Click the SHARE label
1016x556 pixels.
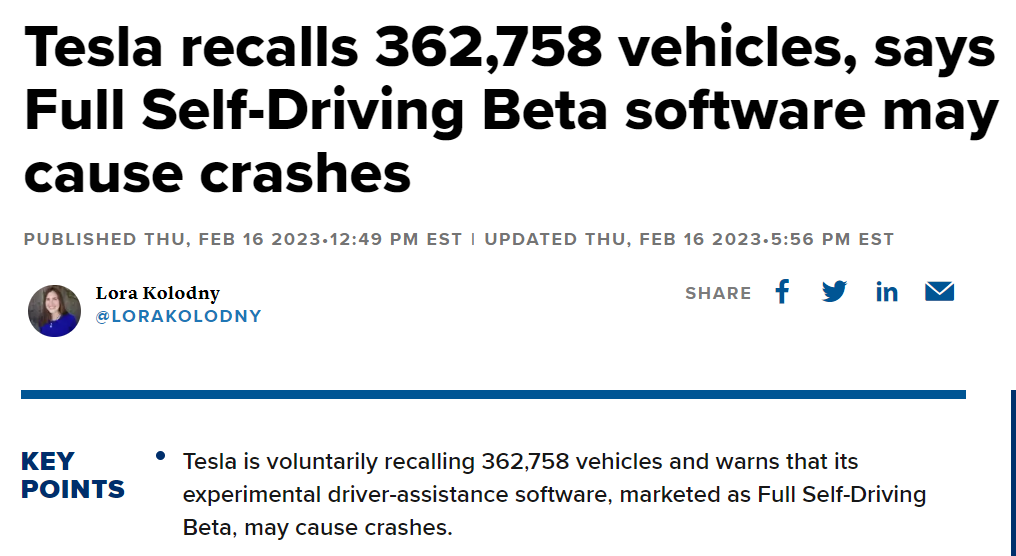pyautogui.click(x=718, y=293)
